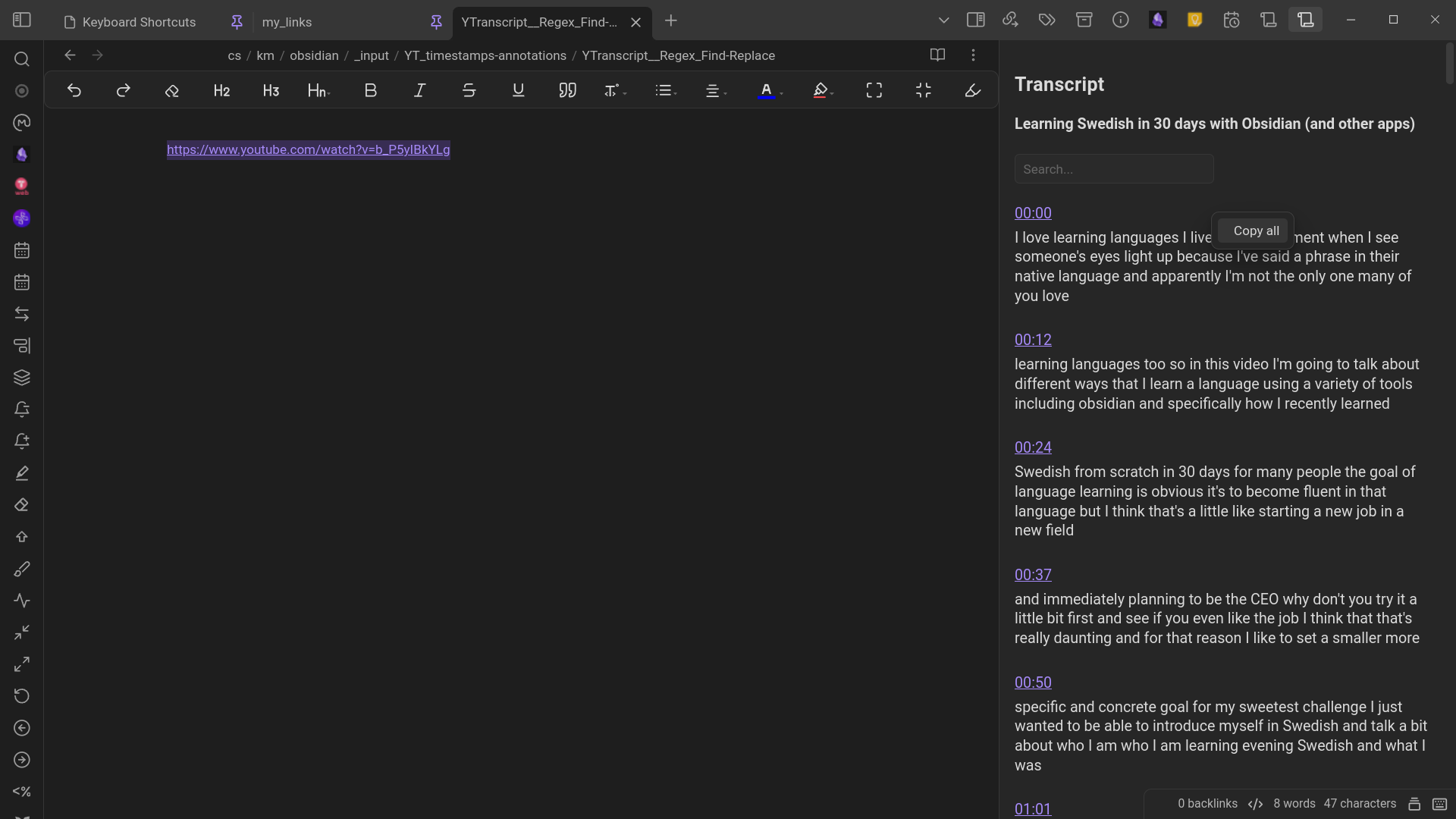Click the clear formatting eraser icon
The image size is (1456, 819).
172,90
